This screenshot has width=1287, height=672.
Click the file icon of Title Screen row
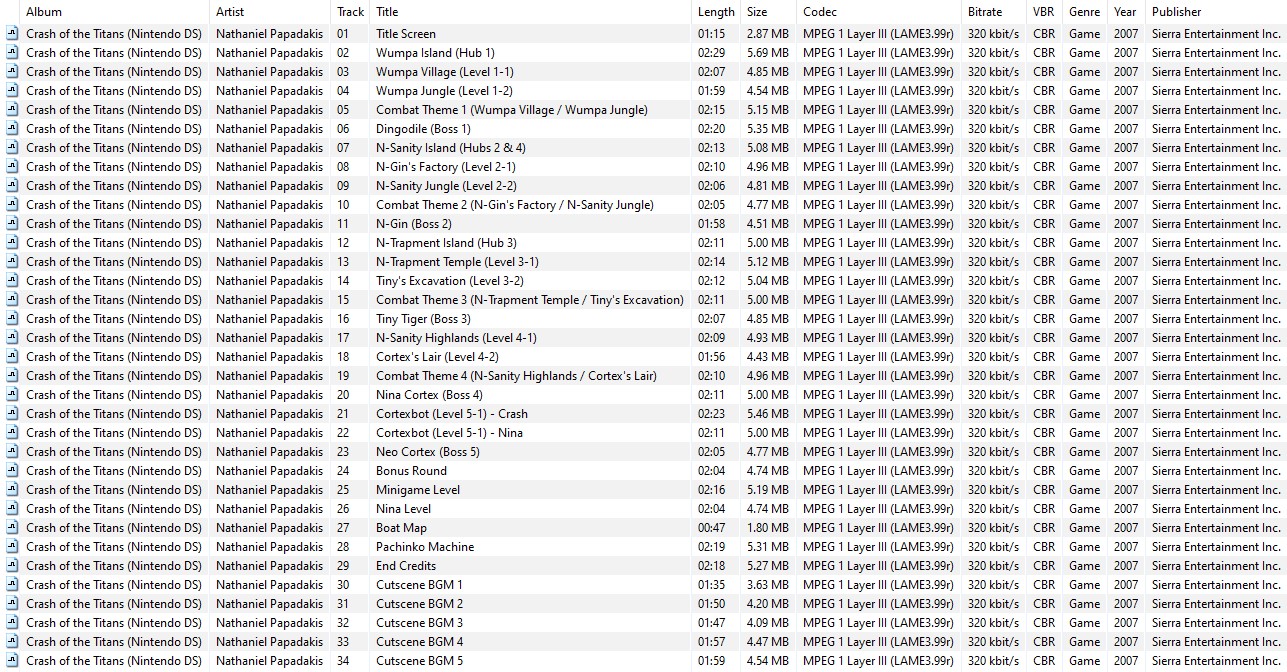(12, 34)
